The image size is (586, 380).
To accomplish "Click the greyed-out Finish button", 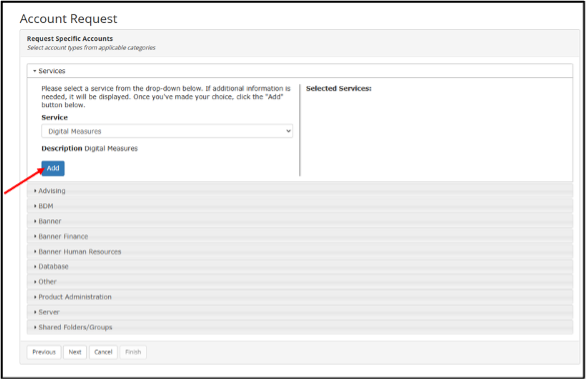I will click(x=133, y=352).
